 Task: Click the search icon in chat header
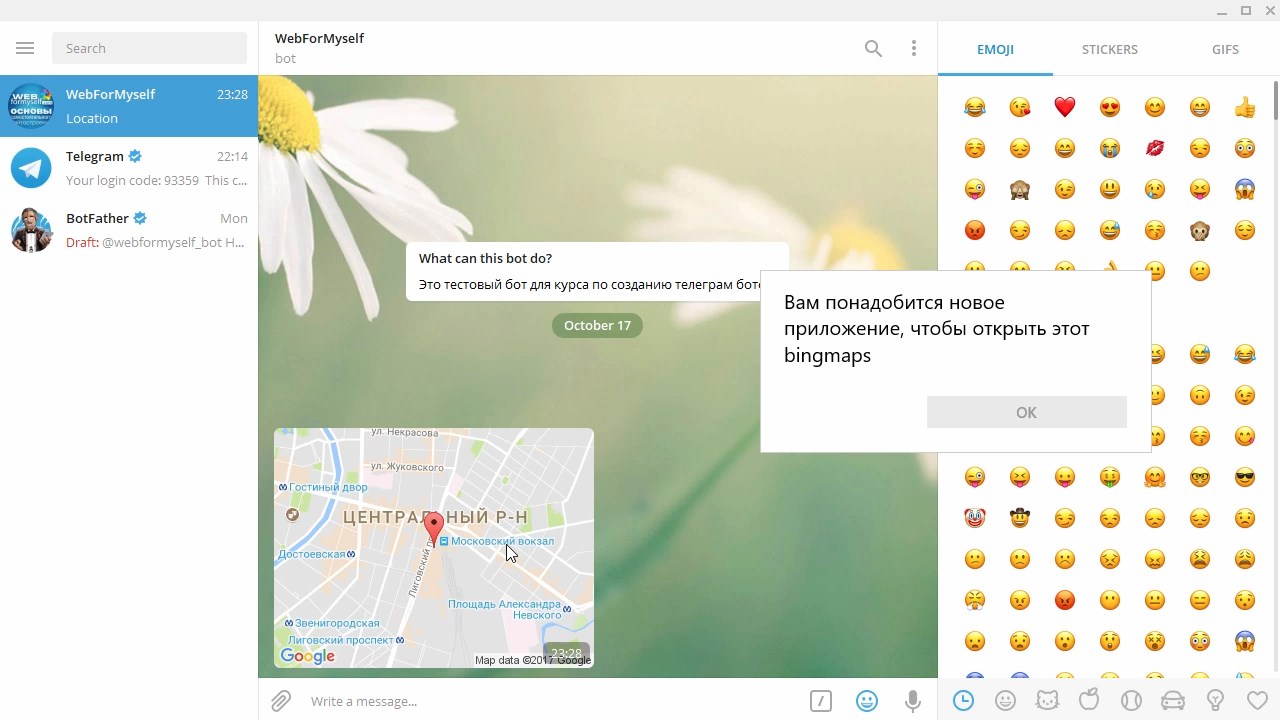[873, 48]
